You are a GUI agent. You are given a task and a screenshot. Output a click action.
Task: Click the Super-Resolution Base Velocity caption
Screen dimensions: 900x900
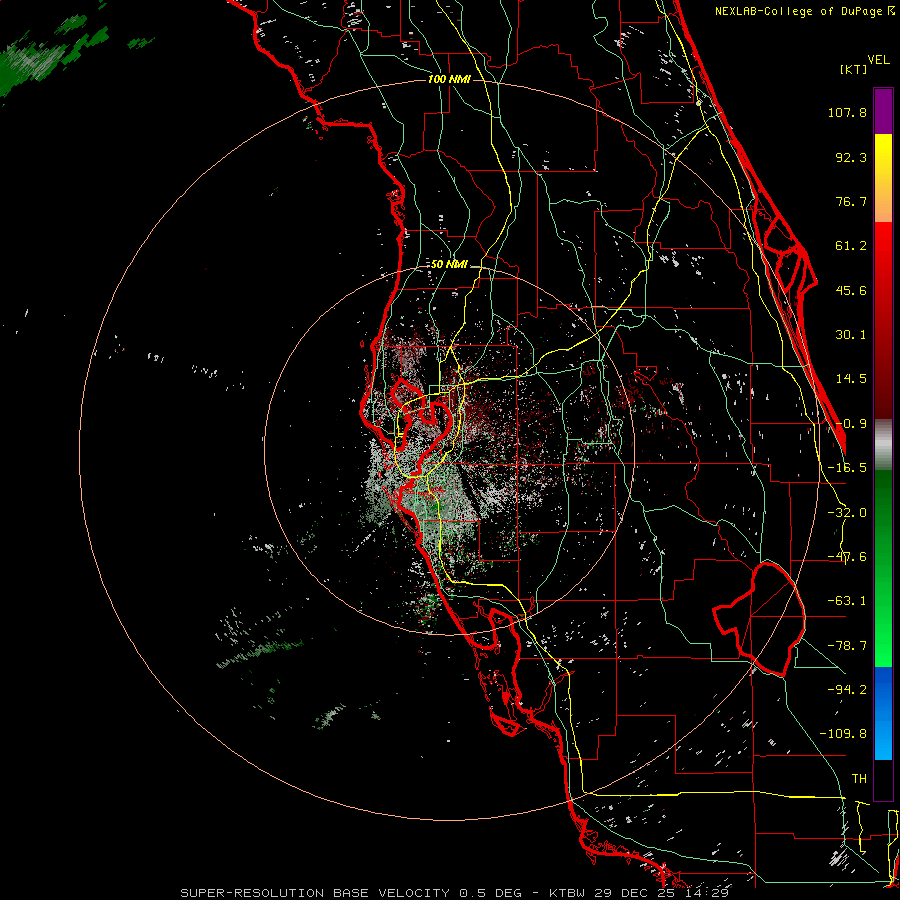pyautogui.click(x=455, y=893)
